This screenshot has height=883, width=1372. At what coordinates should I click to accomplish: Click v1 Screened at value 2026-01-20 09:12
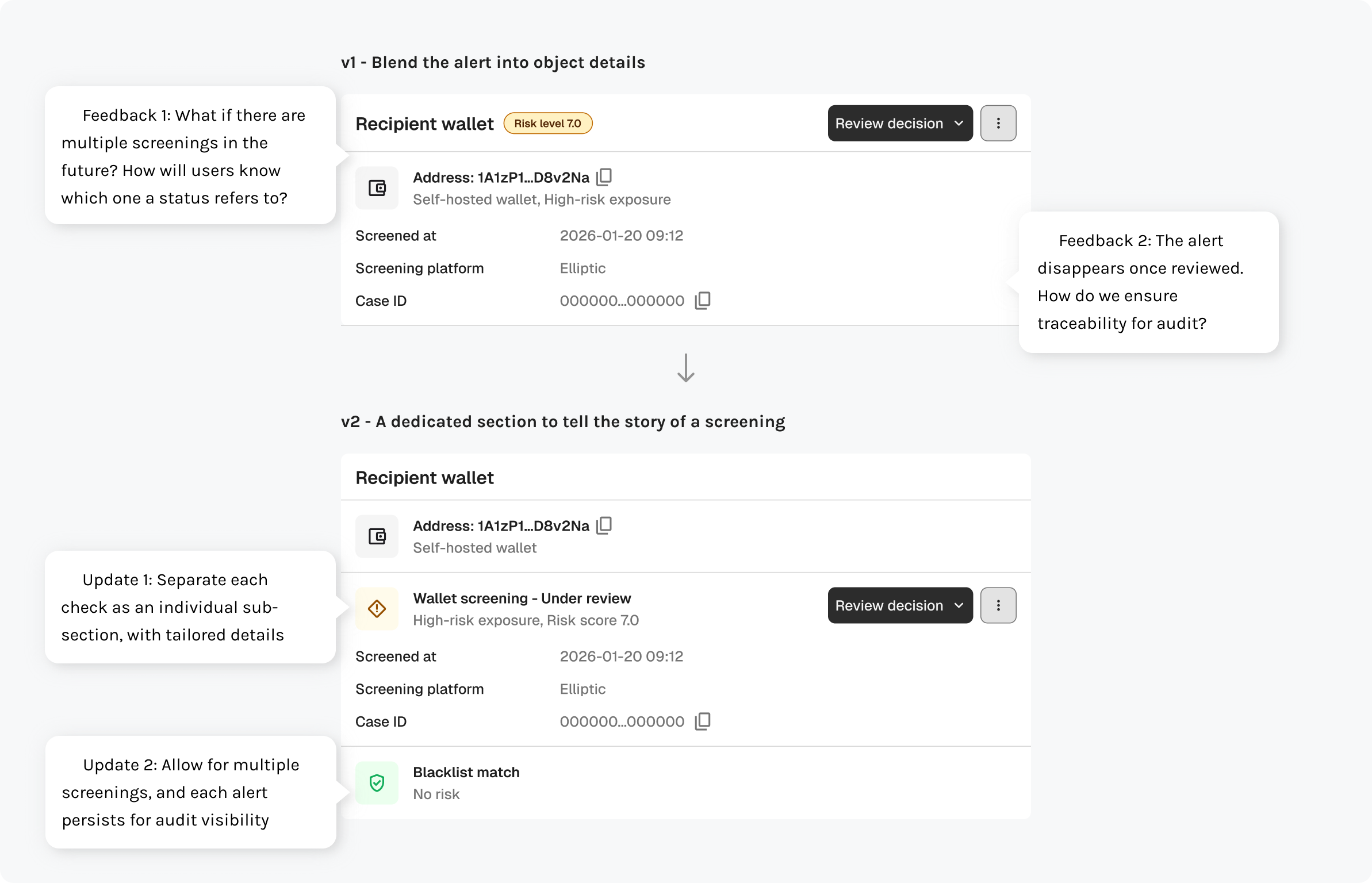pyautogui.click(x=622, y=236)
